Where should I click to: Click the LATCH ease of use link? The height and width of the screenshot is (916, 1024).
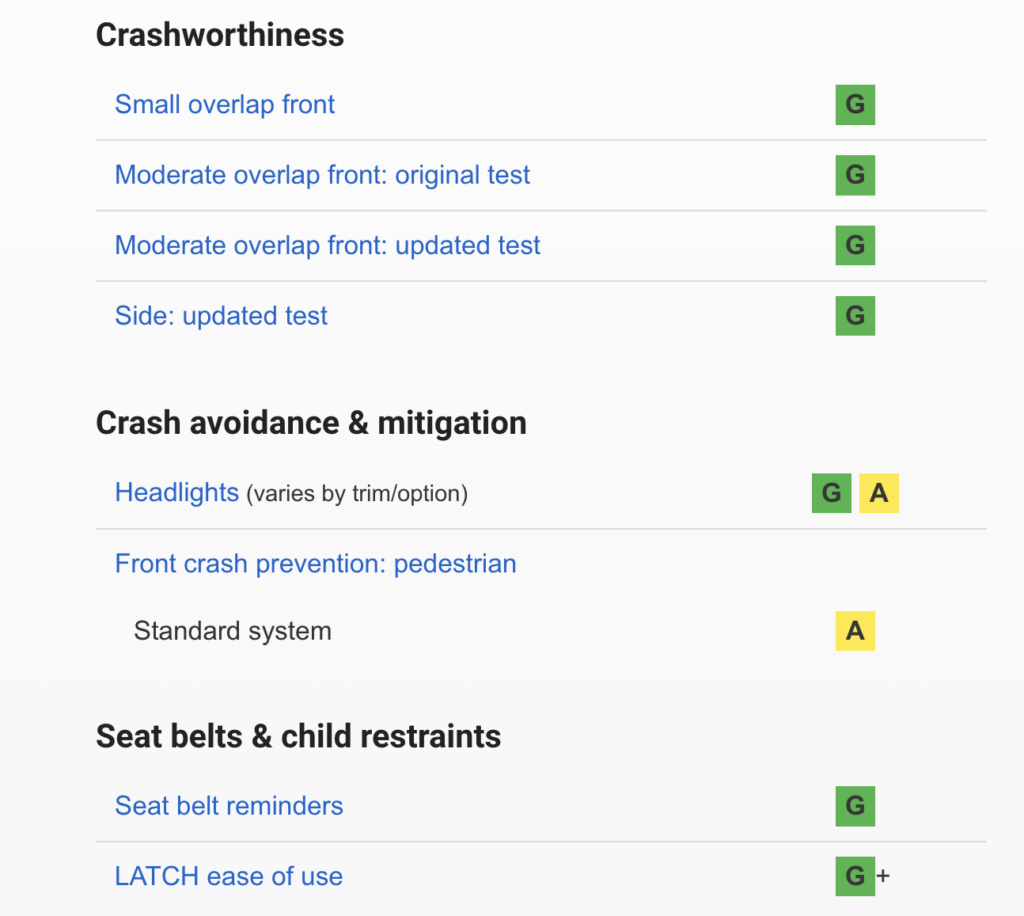tap(229, 877)
